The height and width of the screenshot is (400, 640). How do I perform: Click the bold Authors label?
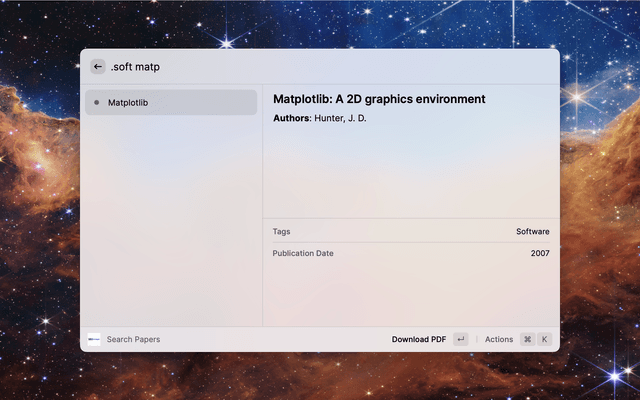click(x=291, y=118)
